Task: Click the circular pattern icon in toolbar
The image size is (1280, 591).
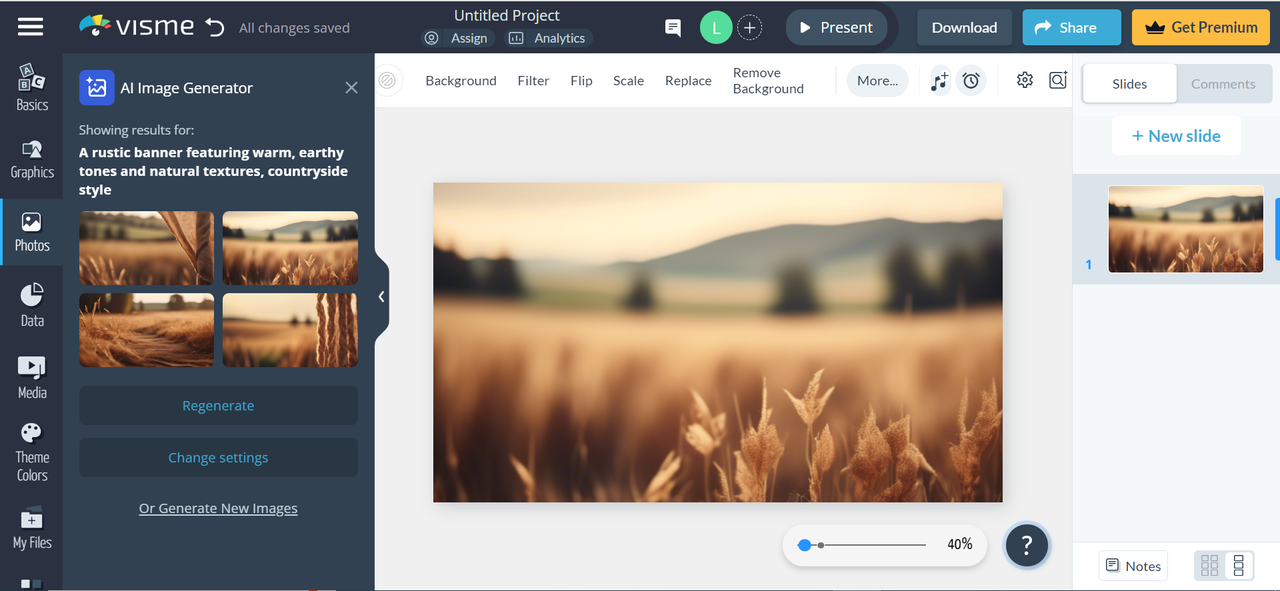Action: pyautogui.click(x=387, y=80)
